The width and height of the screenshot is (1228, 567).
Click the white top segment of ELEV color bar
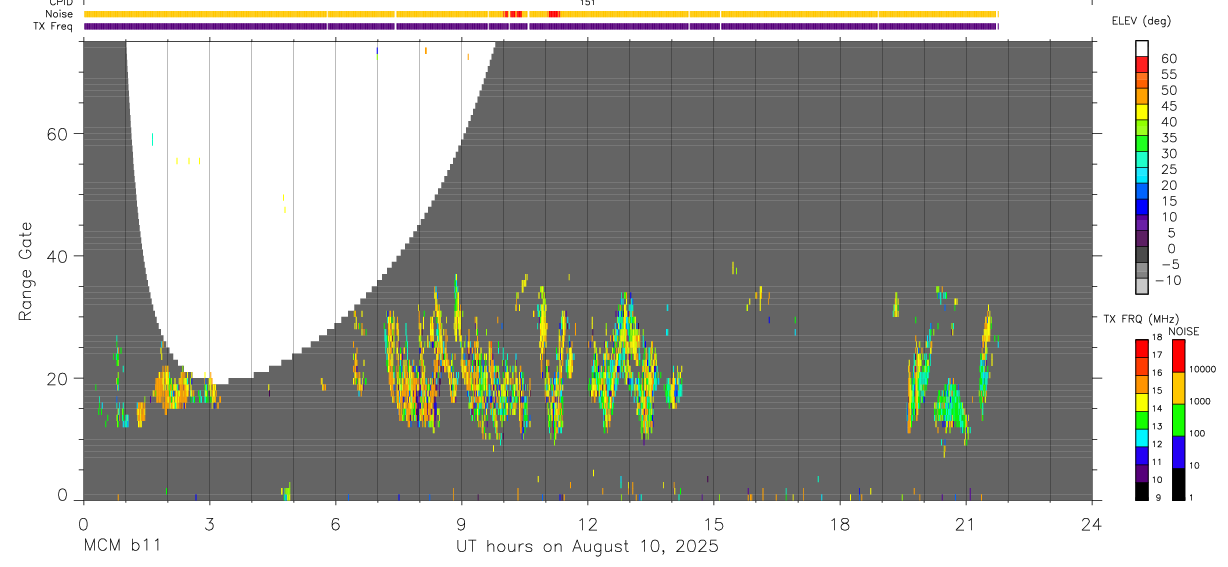(1142, 48)
